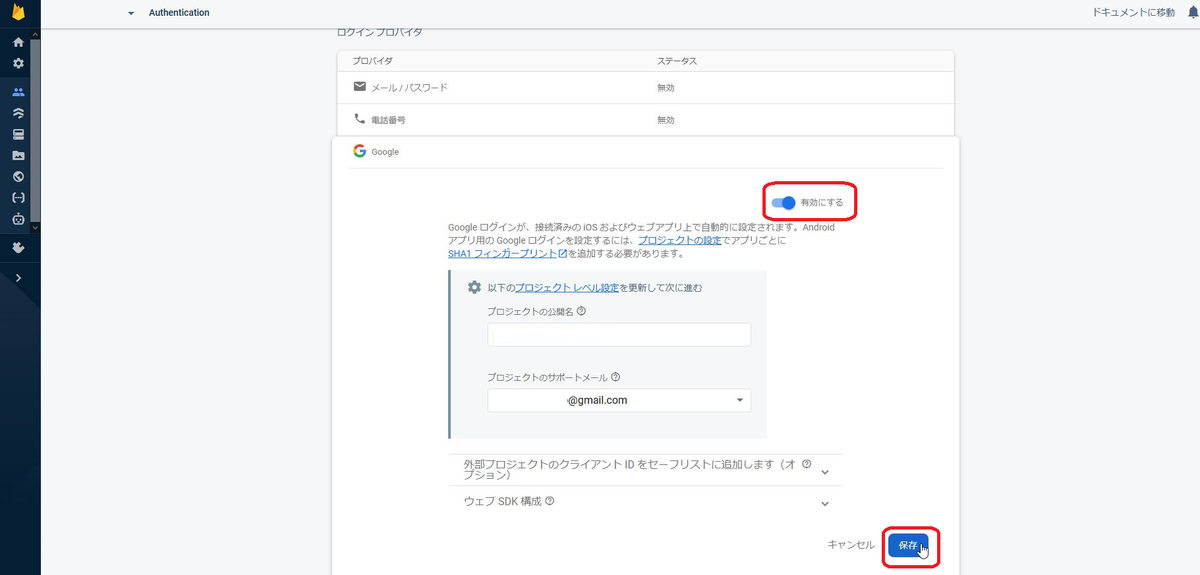Click the notifications bell icon
This screenshot has width=1200, height=575.
pyautogui.click(x=1192, y=13)
